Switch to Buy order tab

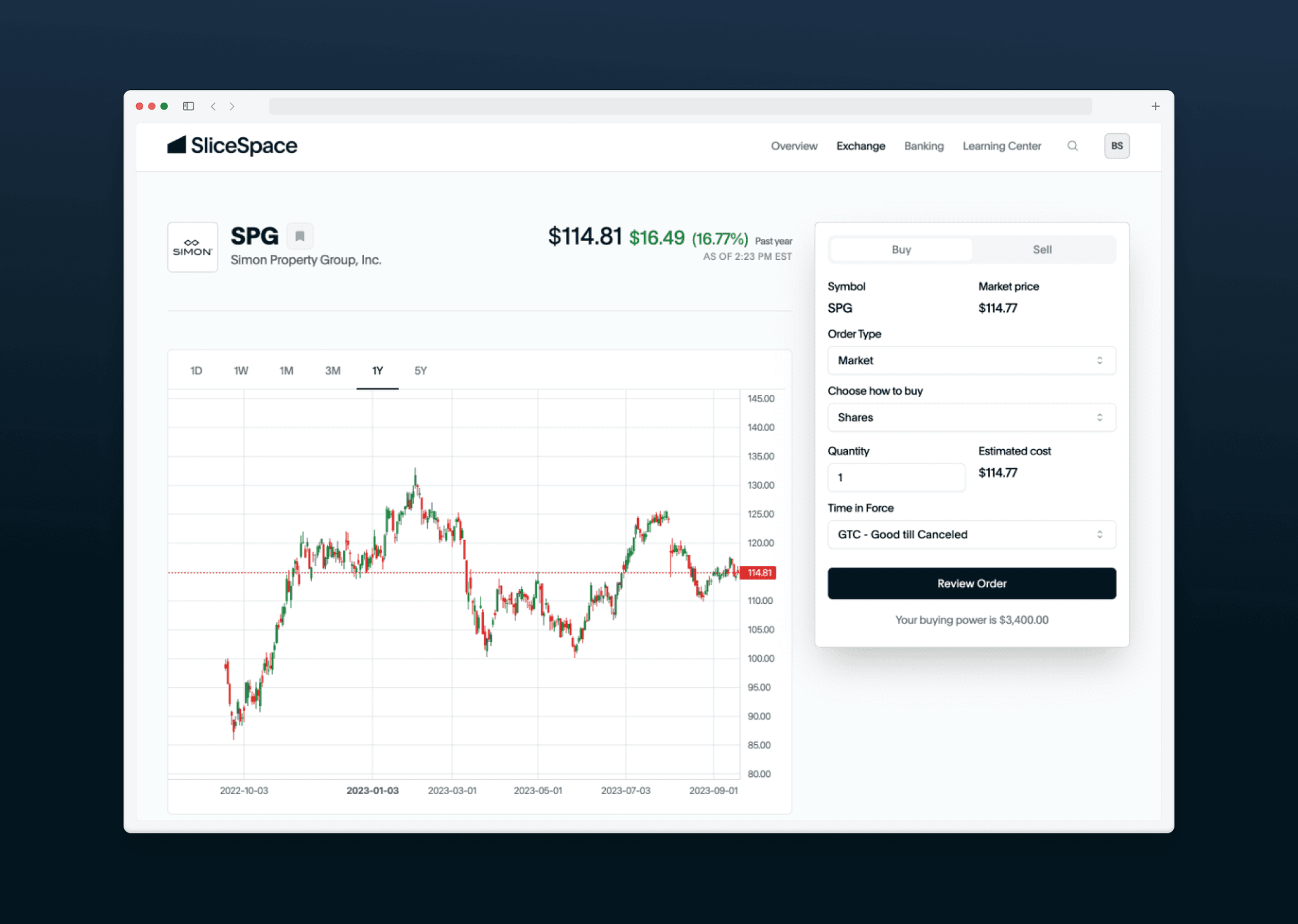tap(900, 249)
